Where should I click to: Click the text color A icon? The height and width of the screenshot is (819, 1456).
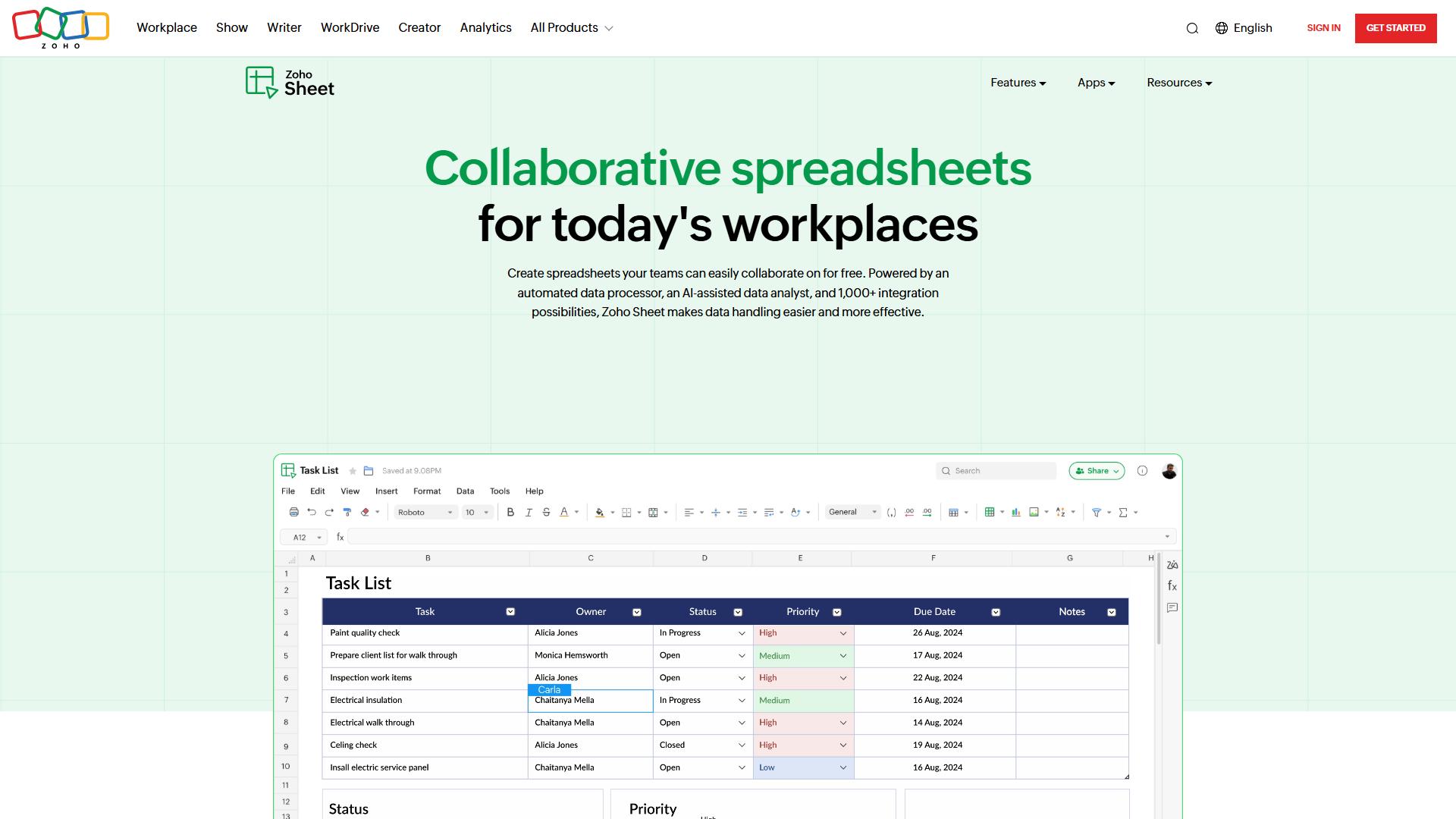pos(564,513)
